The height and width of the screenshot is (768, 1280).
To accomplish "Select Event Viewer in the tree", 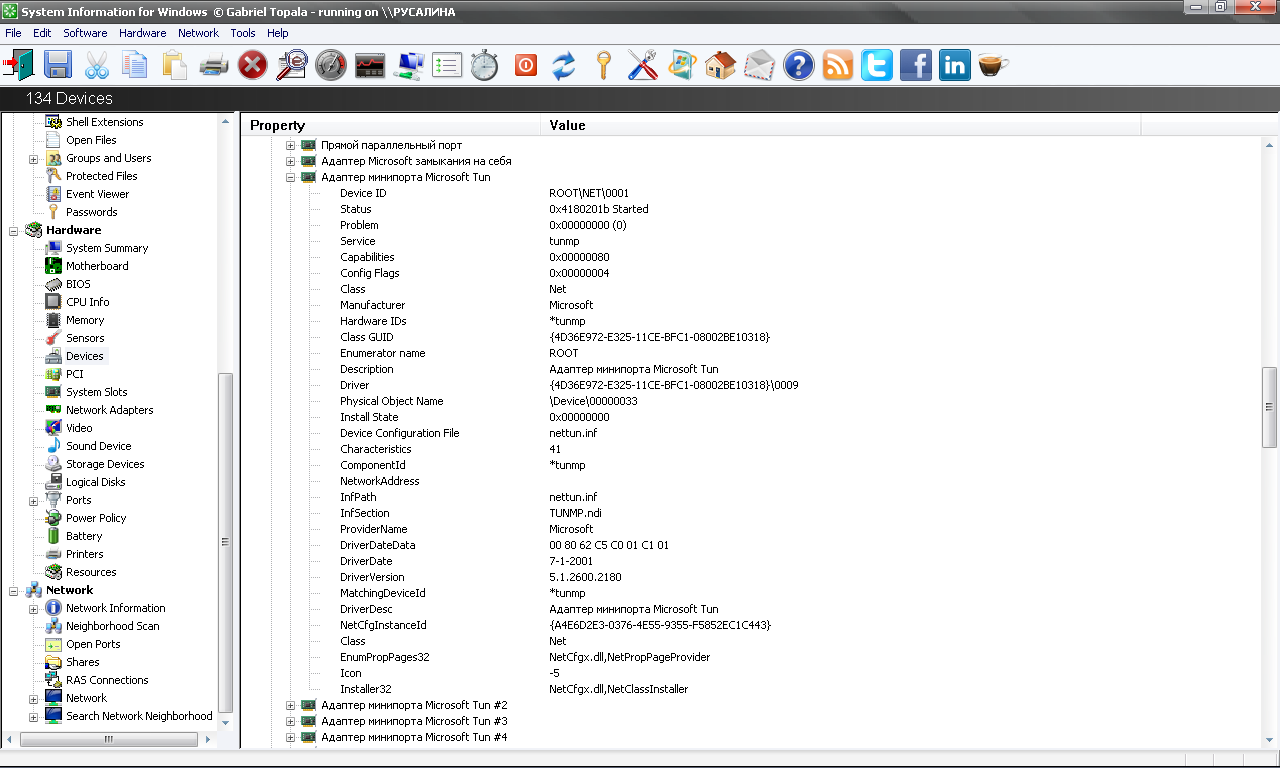I will [97, 194].
